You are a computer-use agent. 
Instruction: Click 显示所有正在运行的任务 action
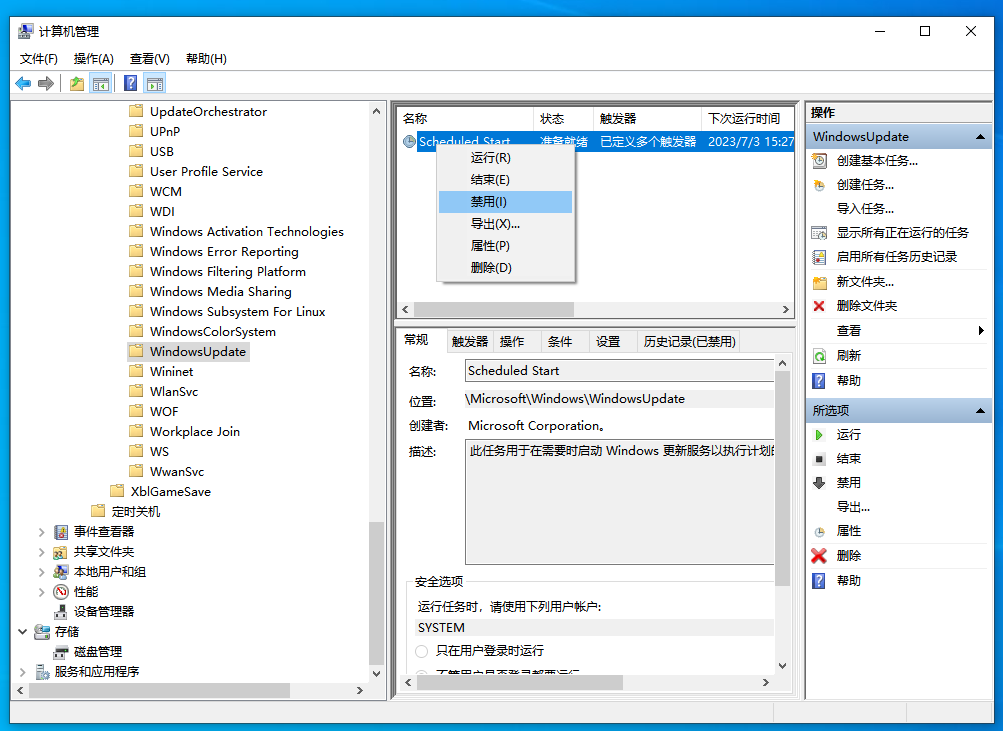(902, 232)
